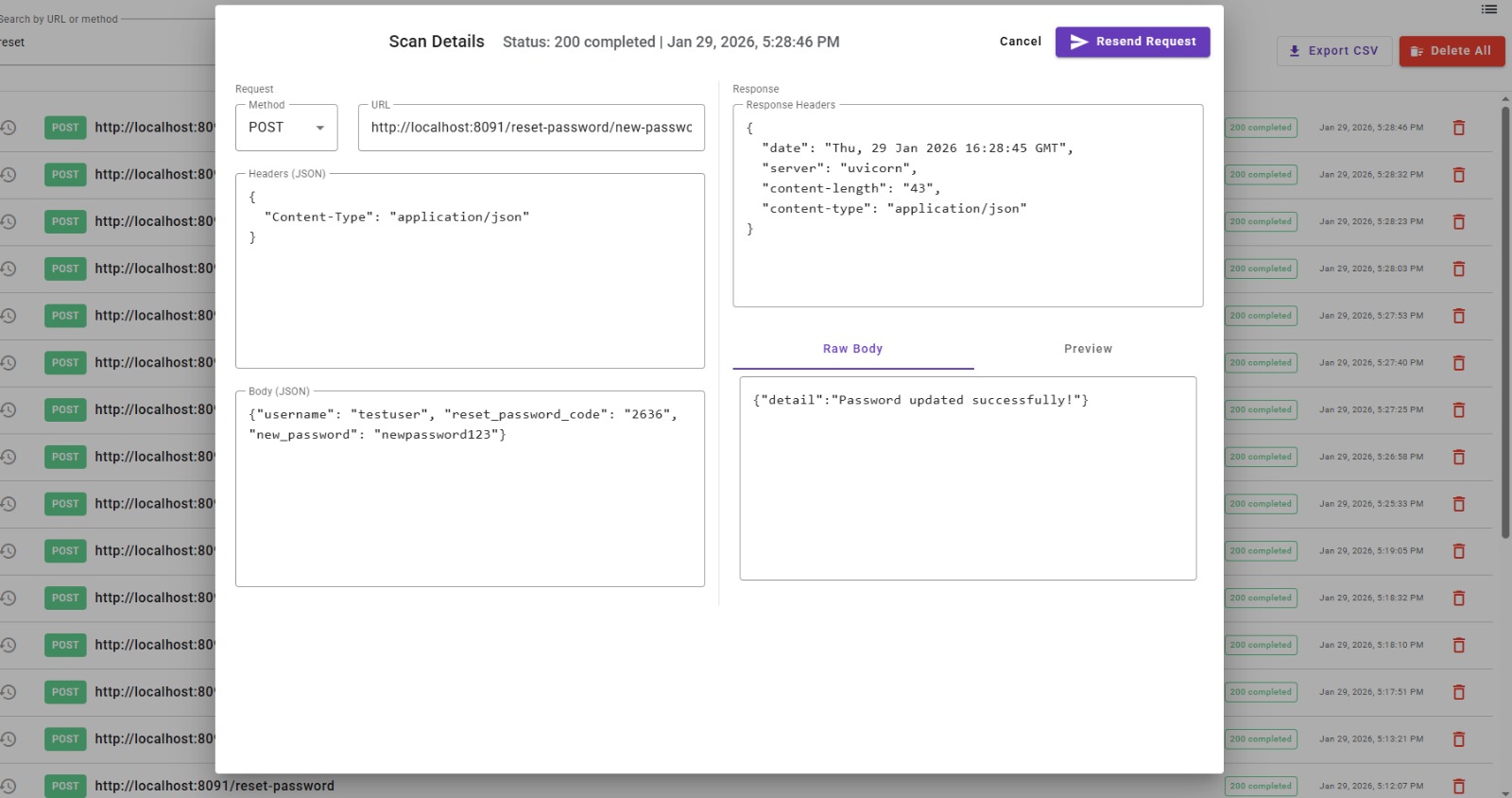Screen dimensions: 1512x798
Task: Switch to the Preview tab
Action: 1088,349
